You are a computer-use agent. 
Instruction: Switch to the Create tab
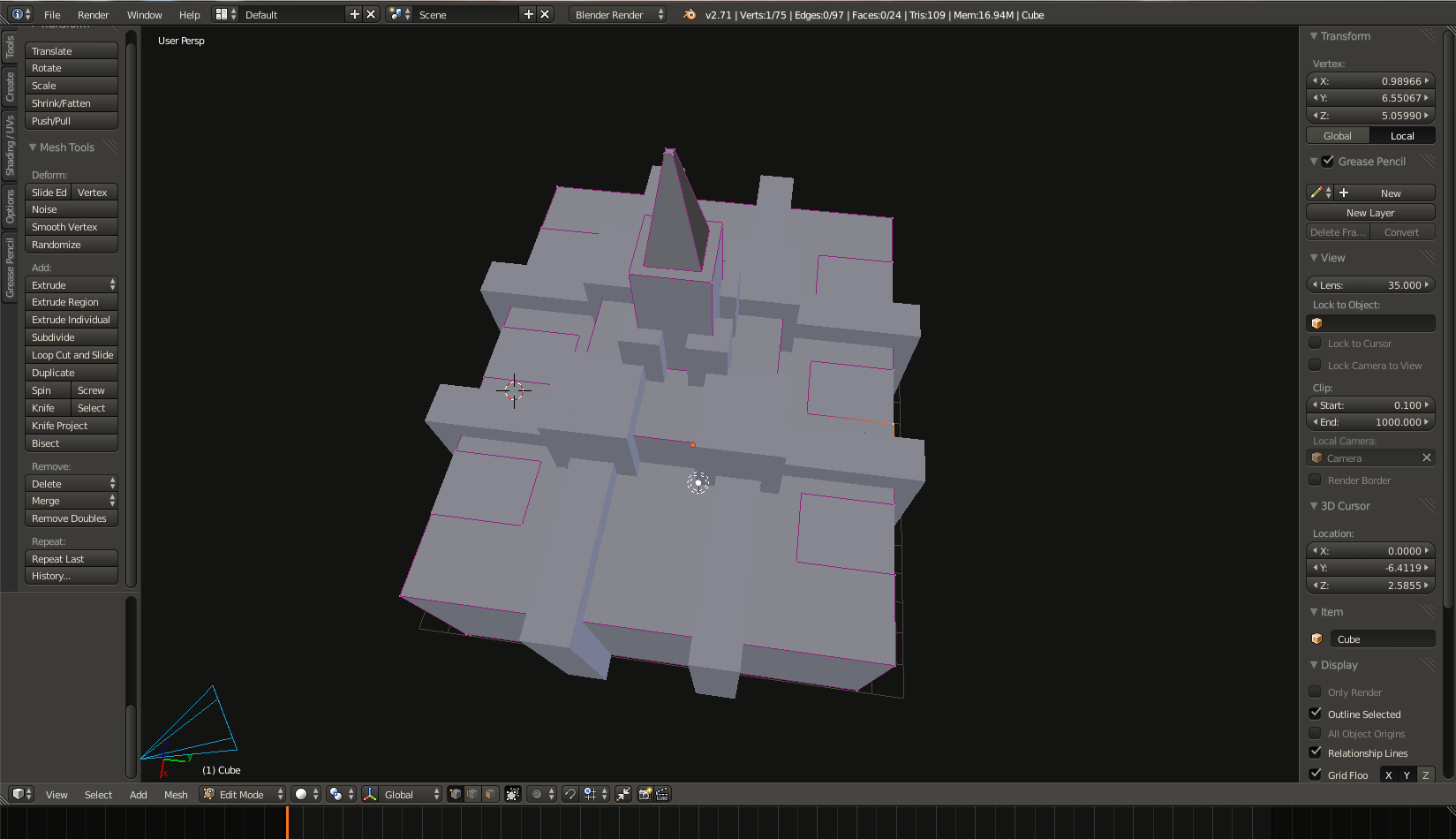tap(10, 86)
